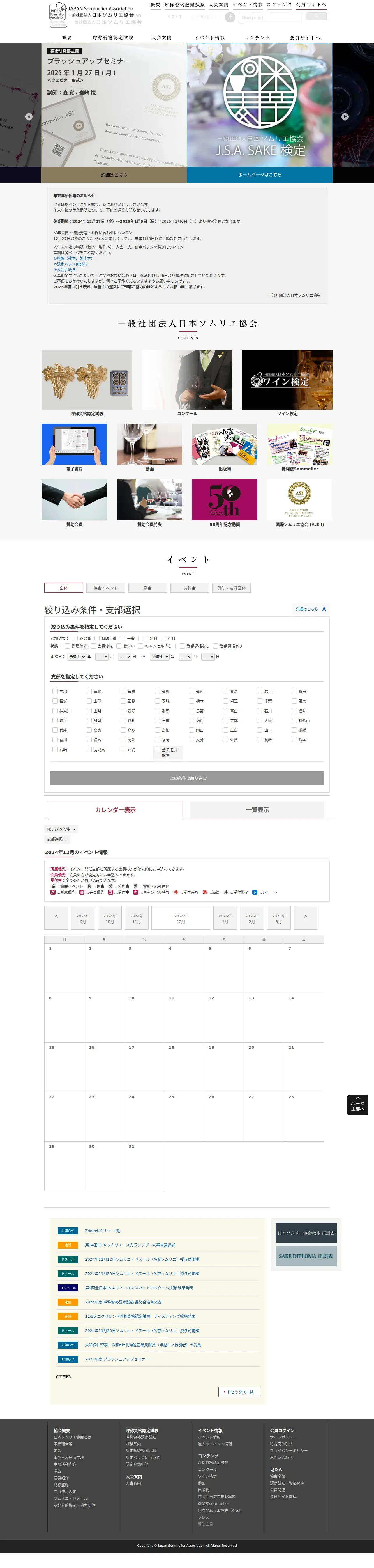Image resolution: width=374 pixels, height=1568 pixels.
Task: Open the end date month dropdown
Action: point(185,657)
